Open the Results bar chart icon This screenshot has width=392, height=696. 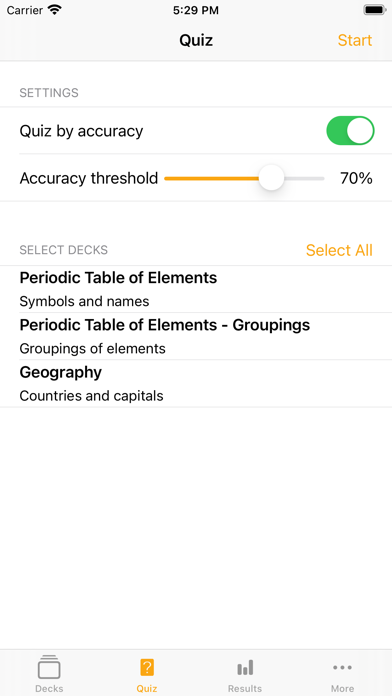tap(245, 667)
